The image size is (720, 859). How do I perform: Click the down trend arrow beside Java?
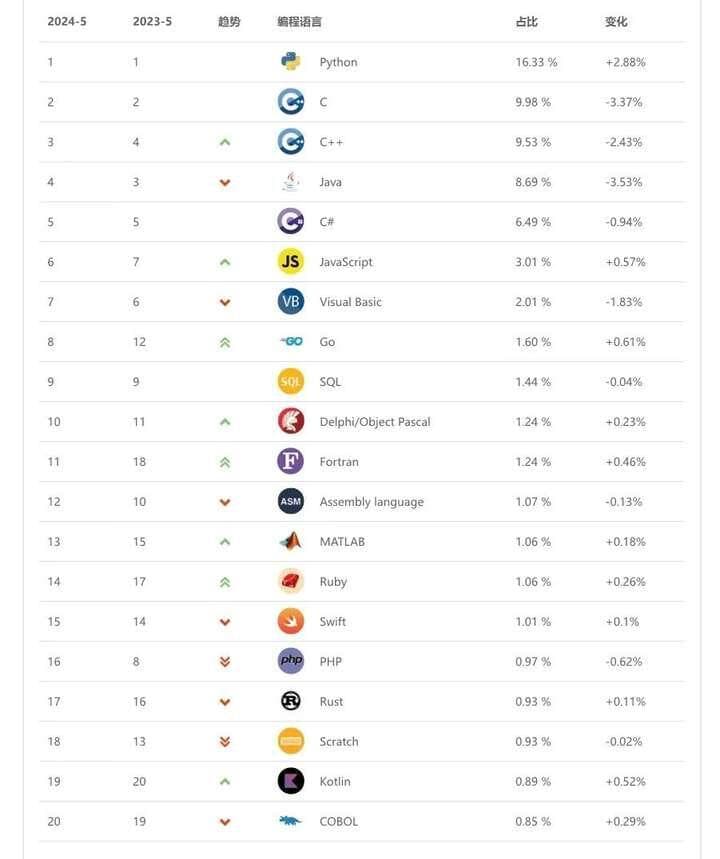pos(225,182)
